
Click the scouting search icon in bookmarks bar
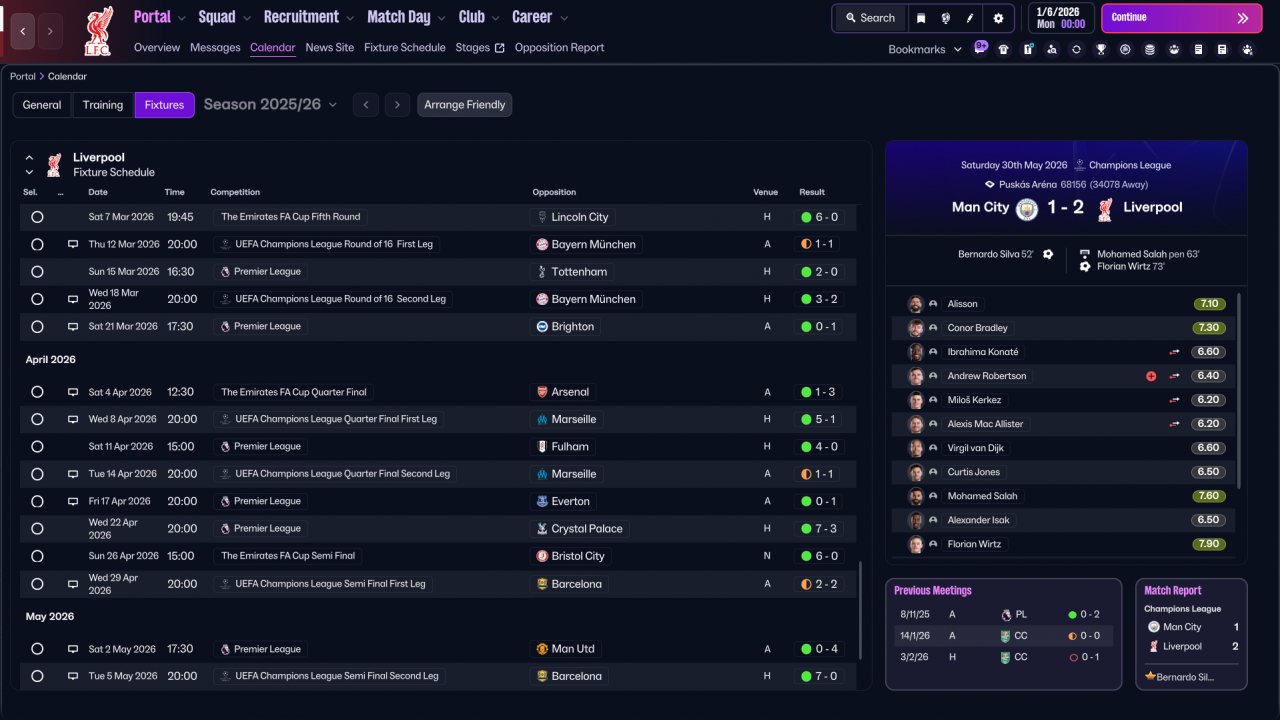[1052, 49]
